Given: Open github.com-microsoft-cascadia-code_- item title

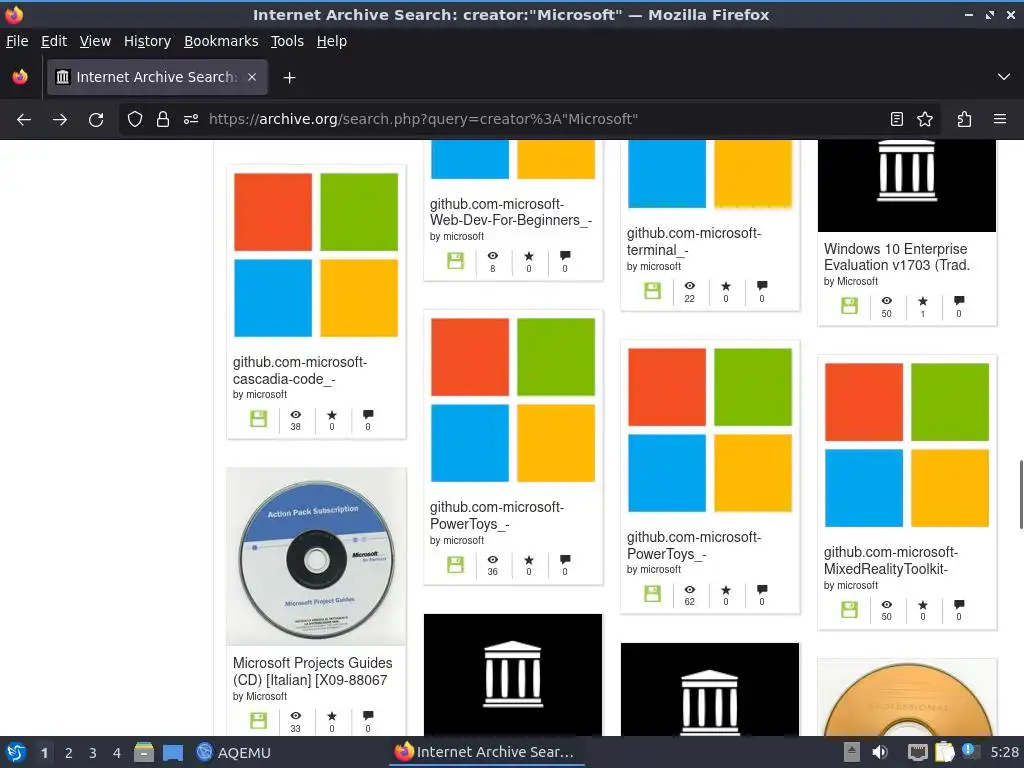Looking at the screenshot, I should point(300,370).
